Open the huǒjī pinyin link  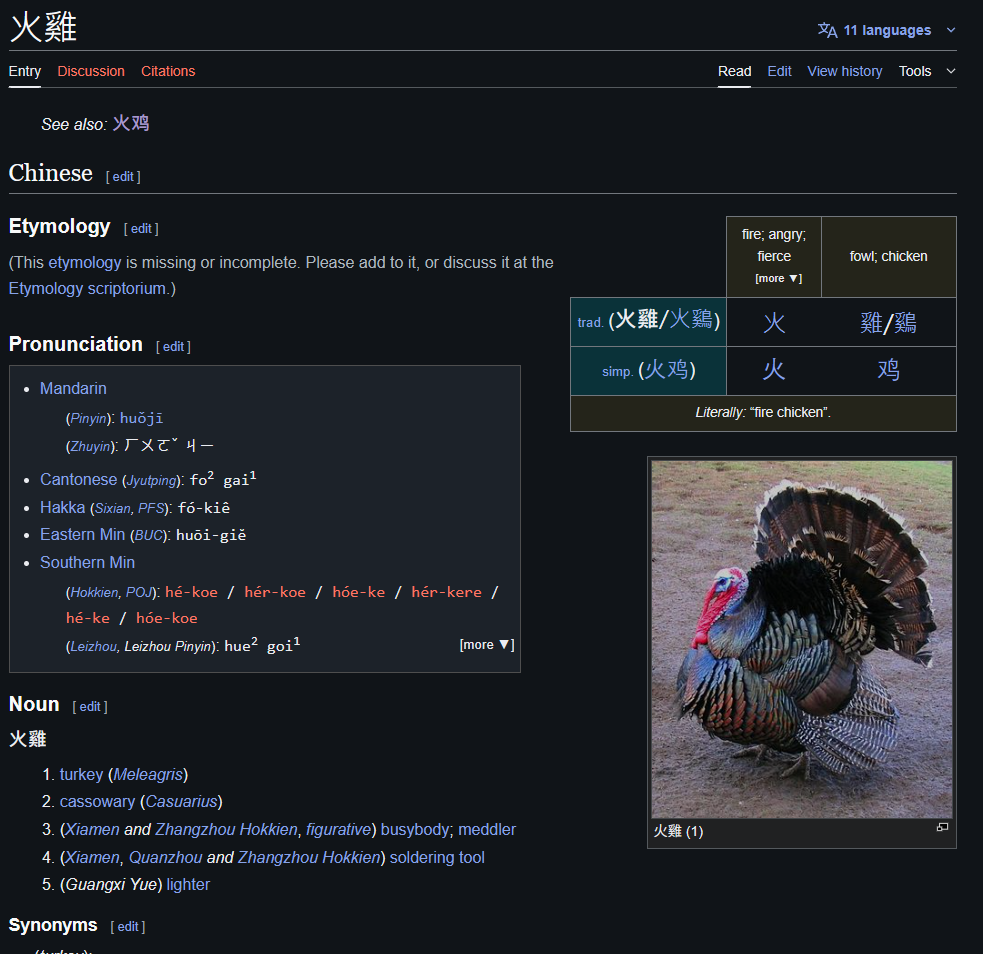coord(141,418)
